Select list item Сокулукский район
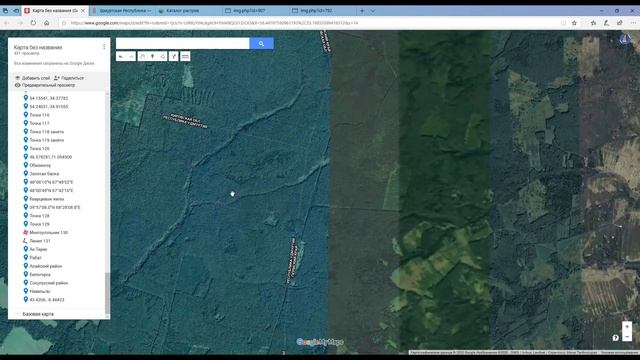Image resolution: width=640 pixels, height=360 pixels. click(x=49, y=283)
